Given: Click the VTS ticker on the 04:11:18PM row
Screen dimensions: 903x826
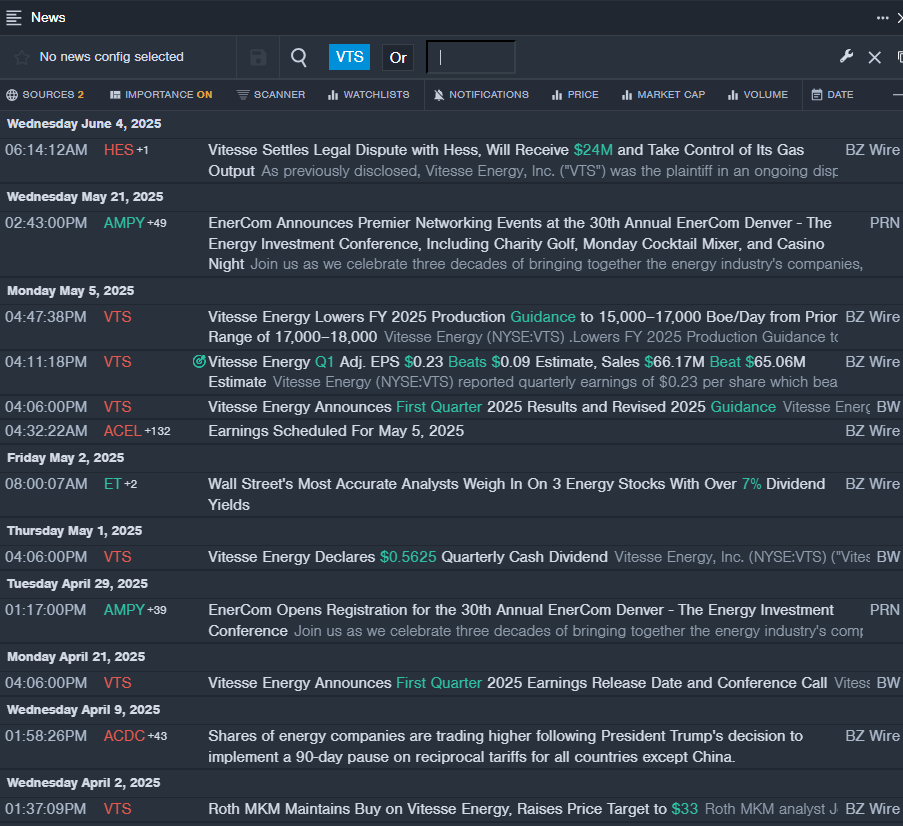Looking at the screenshot, I should pos(117,362).
